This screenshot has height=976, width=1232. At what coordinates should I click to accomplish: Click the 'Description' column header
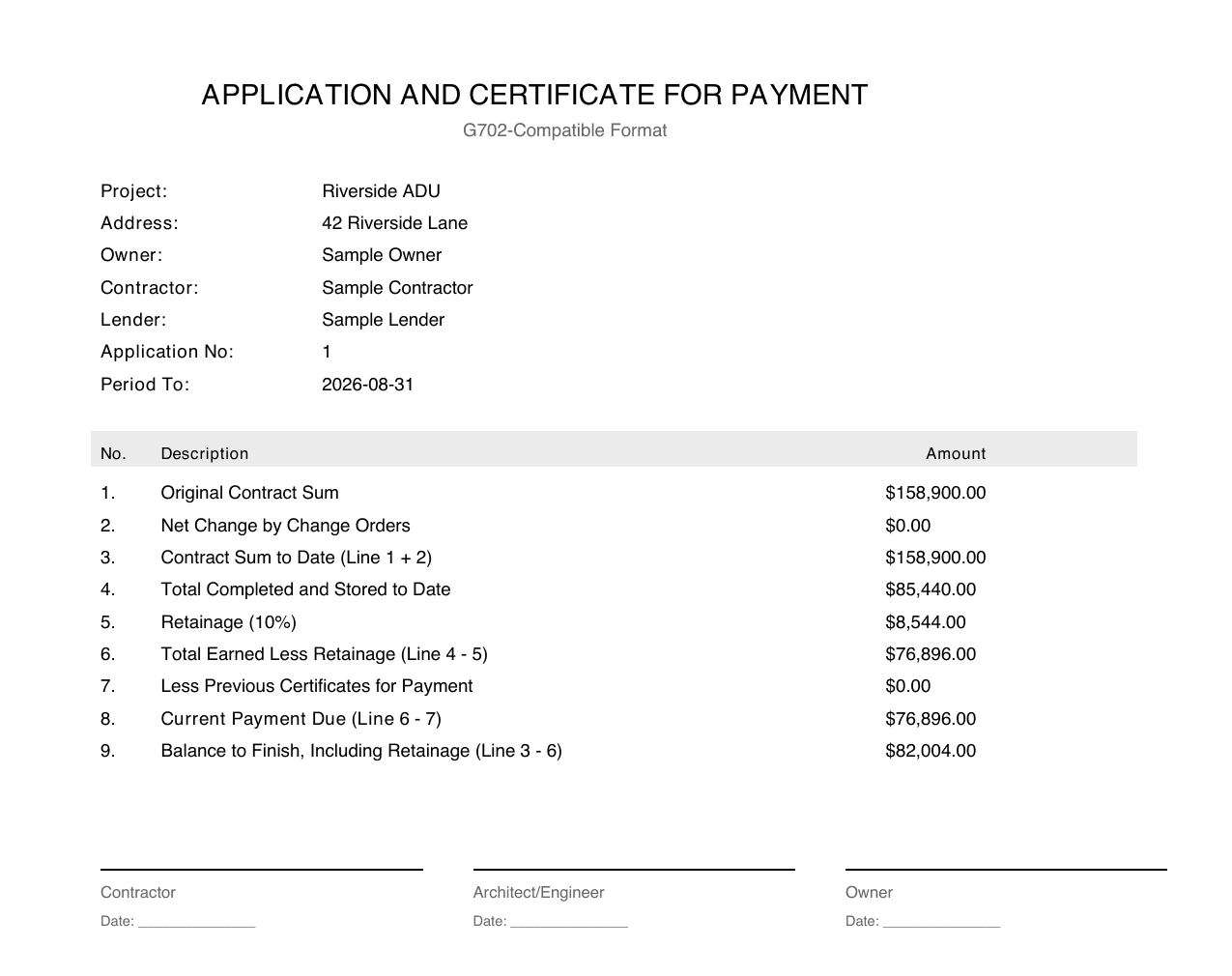coord(205,453)
